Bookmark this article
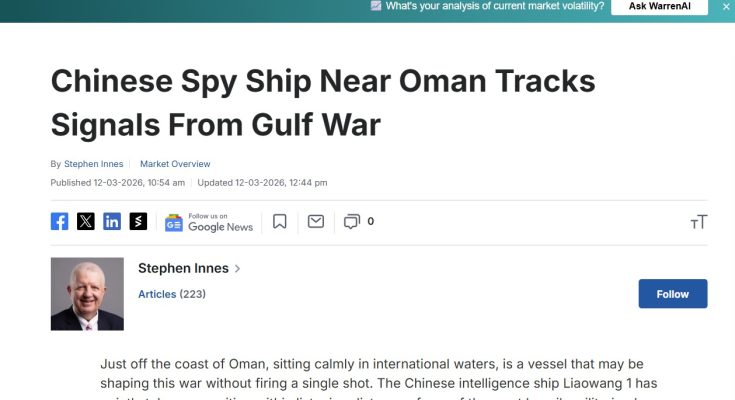735x400 pixels. point(280,221)
